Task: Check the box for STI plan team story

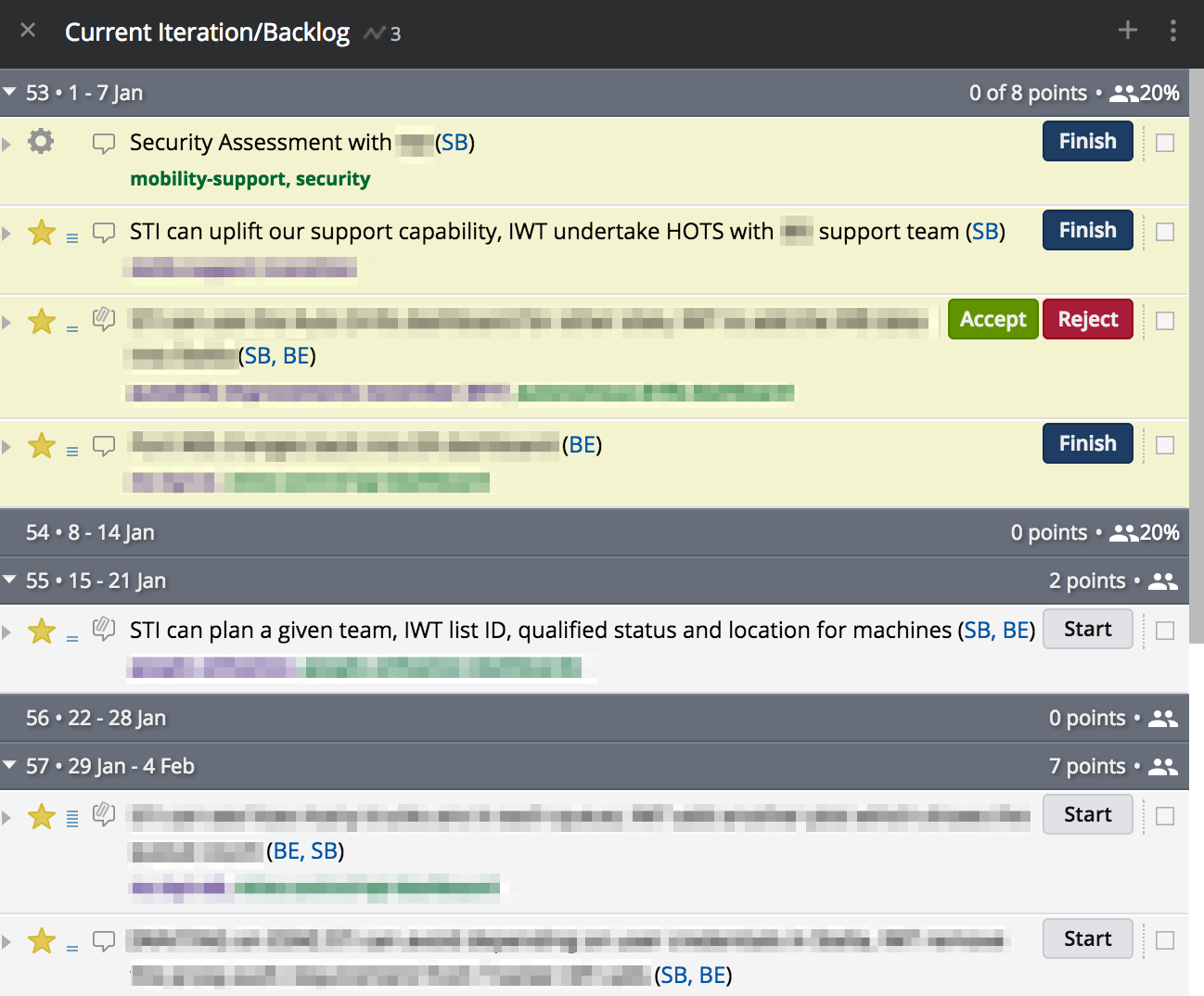Action: (1165, 631)
